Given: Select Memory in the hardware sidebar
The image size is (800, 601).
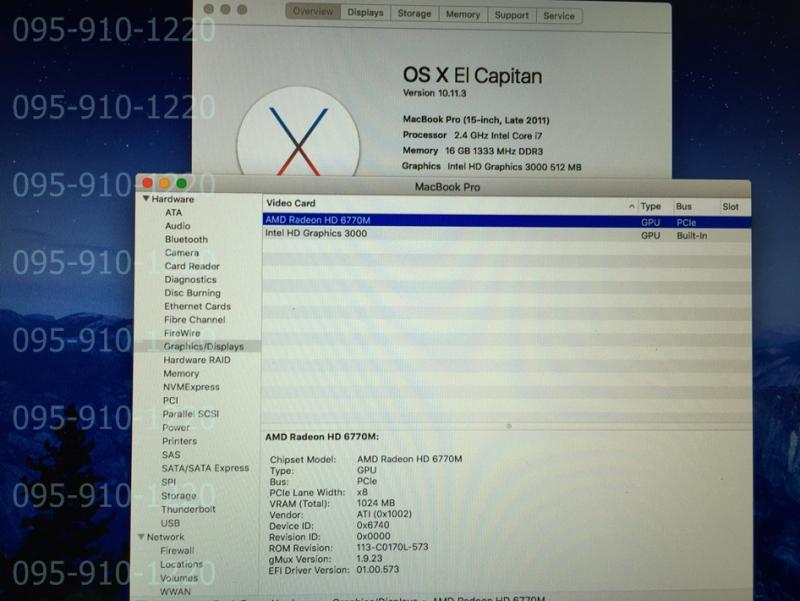Looking at the screenshot, I should point(181,373).
